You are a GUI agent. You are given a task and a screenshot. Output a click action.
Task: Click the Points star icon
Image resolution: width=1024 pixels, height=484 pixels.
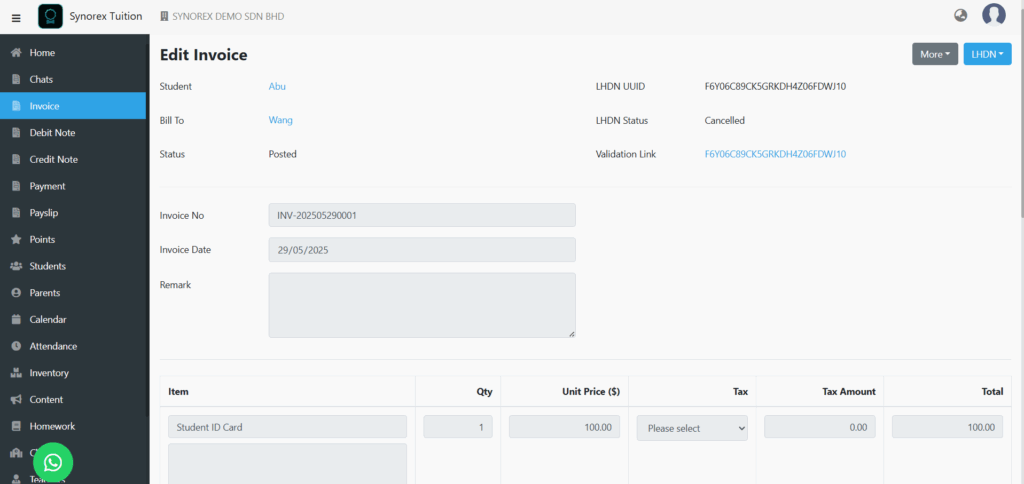pyautogui.click(x=16, y=240)
